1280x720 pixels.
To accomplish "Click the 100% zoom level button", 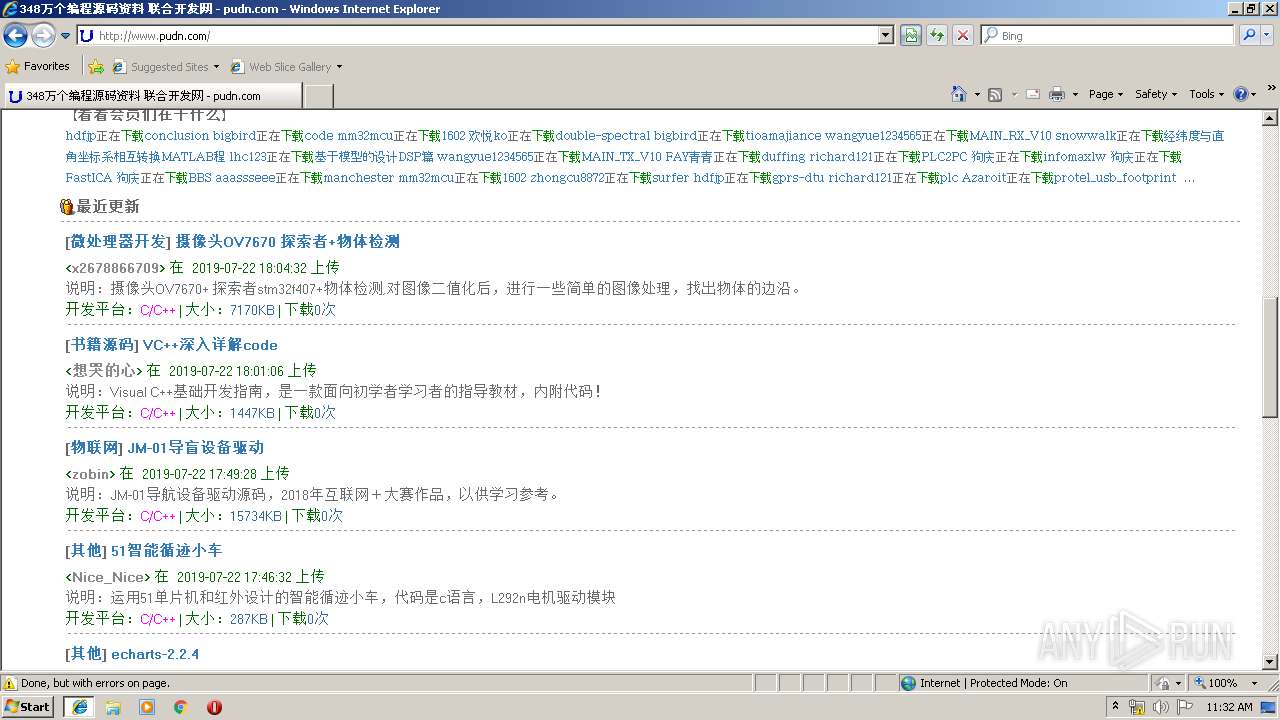I will point(1215,683).
